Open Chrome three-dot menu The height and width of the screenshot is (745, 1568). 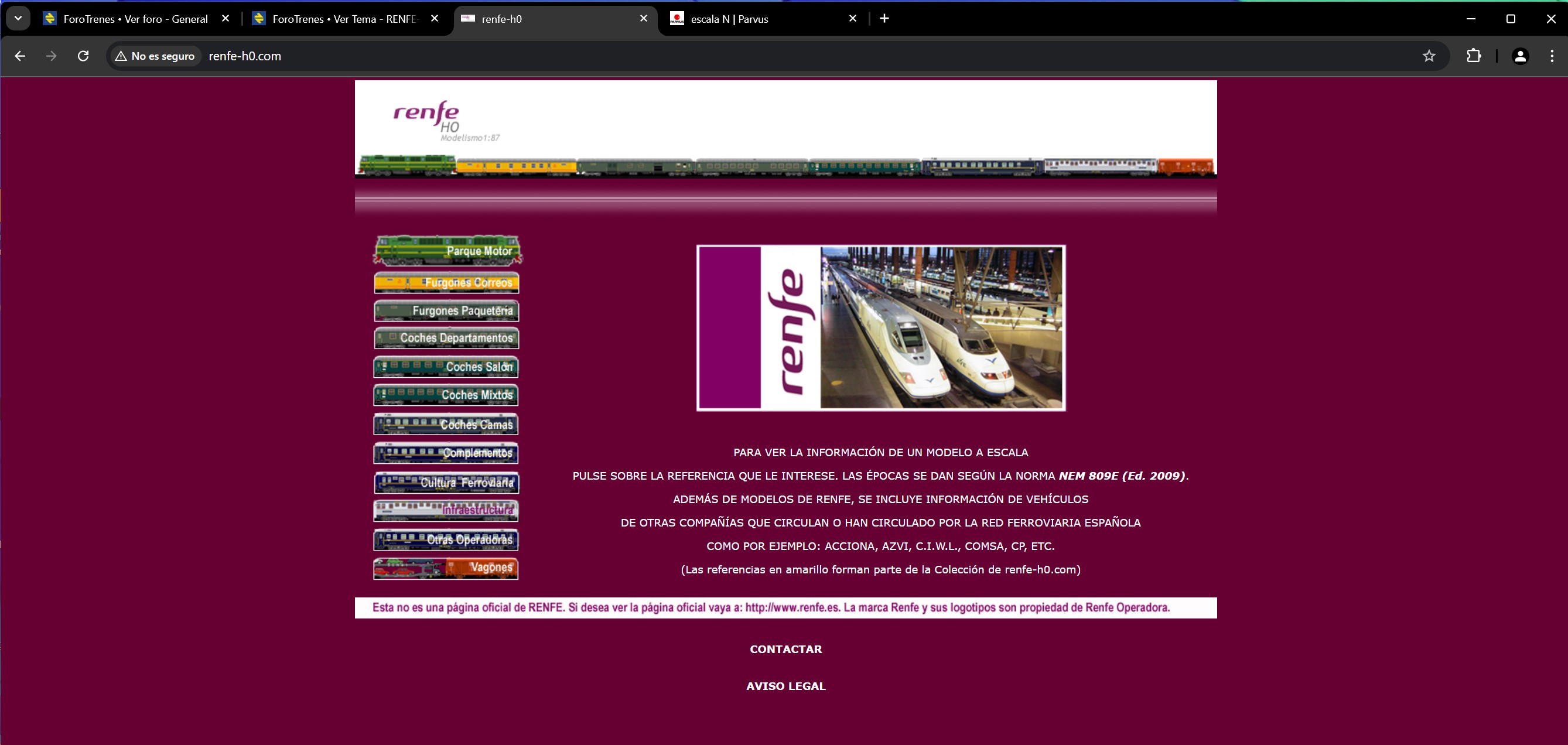tap(1552, 56)
